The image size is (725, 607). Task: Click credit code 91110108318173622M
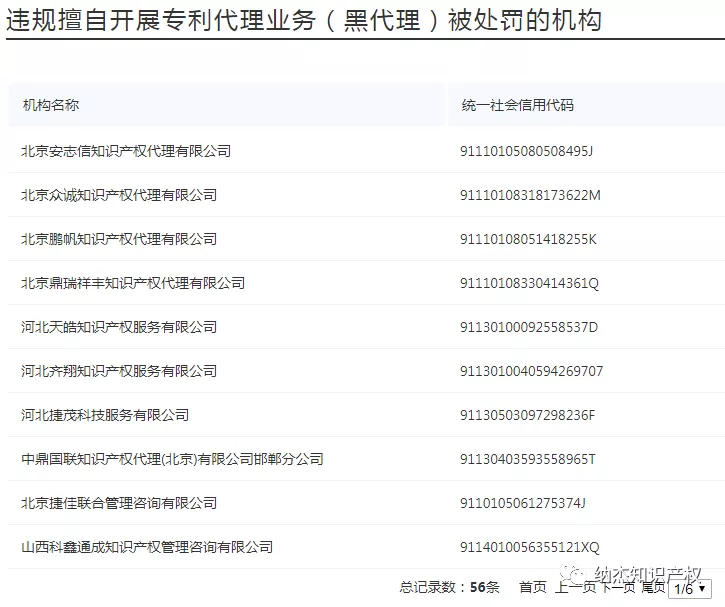click(x=530, y=195)
